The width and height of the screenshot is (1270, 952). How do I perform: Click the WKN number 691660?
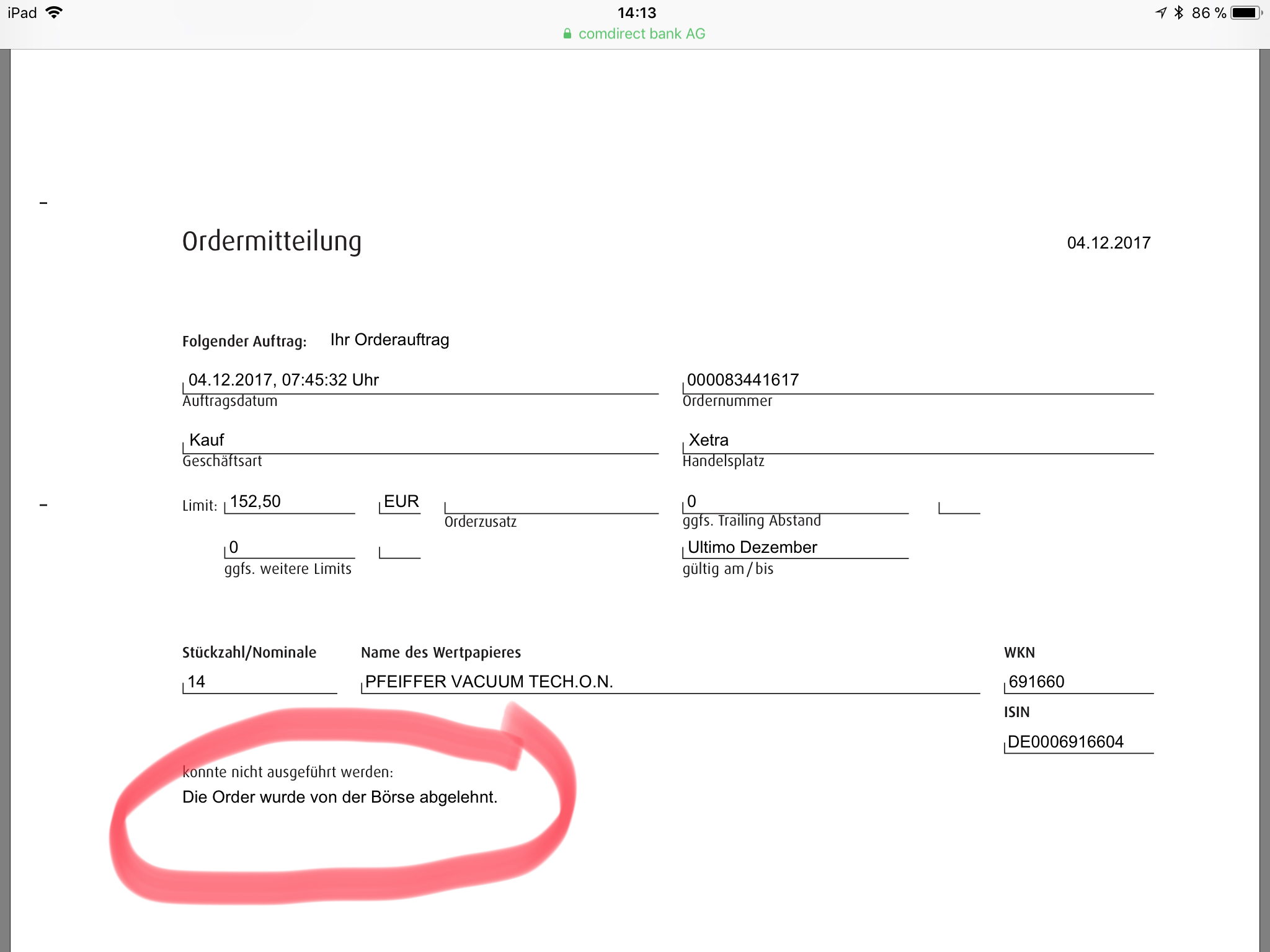[1036, 682]
